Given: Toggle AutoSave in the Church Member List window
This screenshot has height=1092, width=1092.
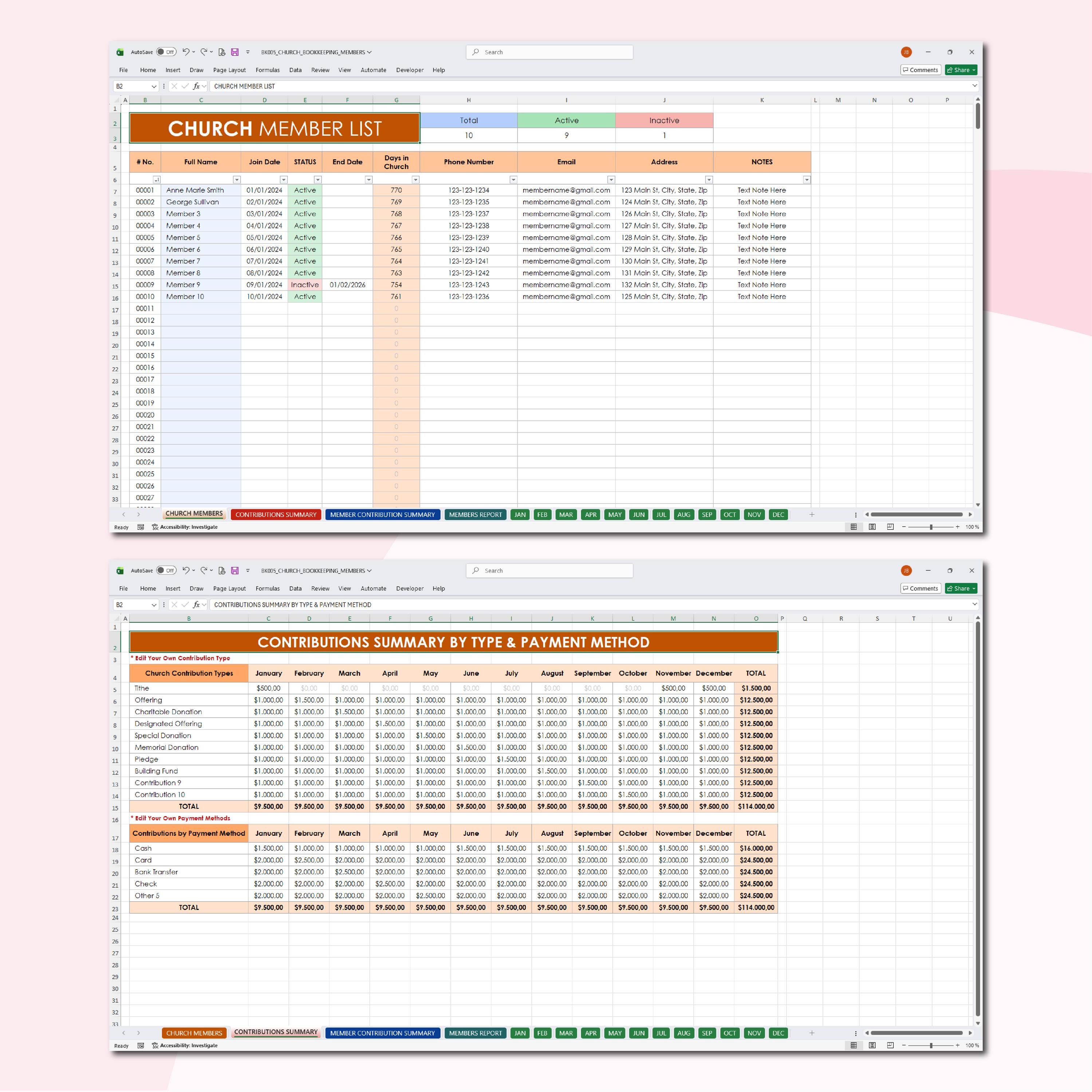Looking at the screenshot, I should (166, 52).
